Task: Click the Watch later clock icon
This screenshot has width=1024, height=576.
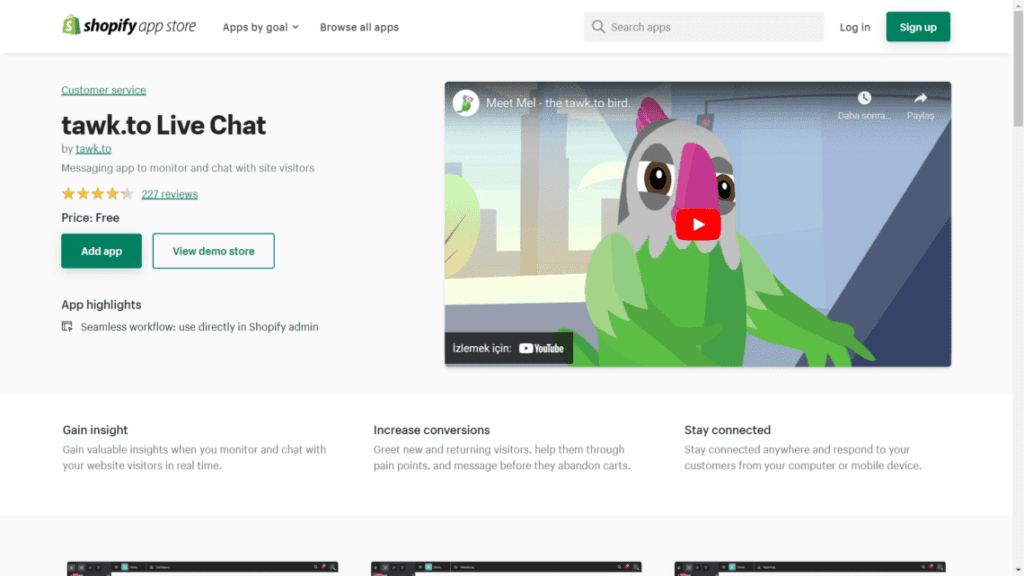Action: (x=864, y=98)
